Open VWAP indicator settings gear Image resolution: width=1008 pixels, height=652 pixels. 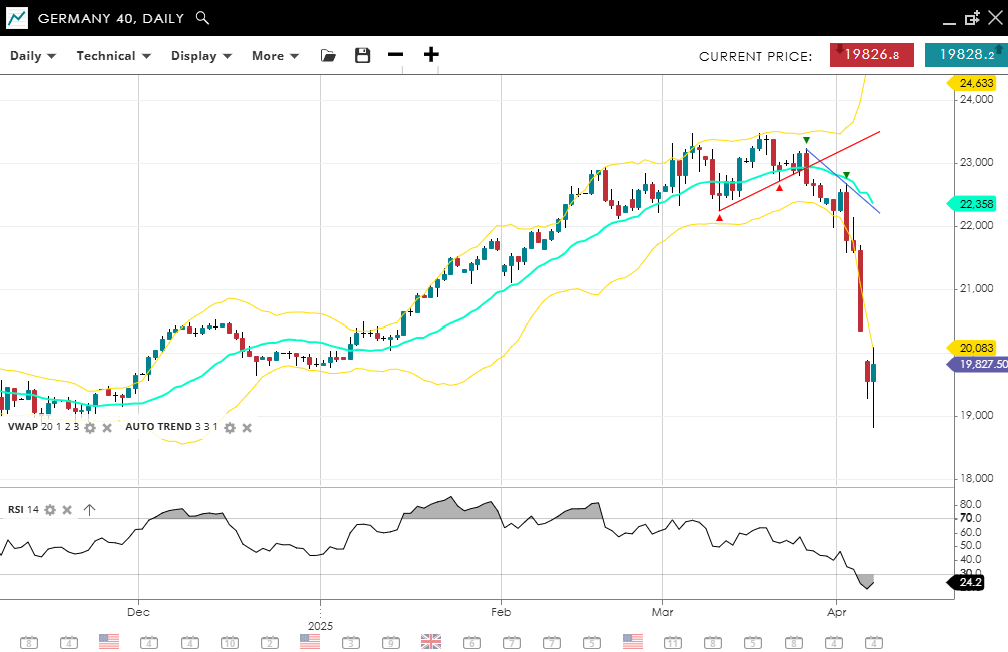click(90, 427)
